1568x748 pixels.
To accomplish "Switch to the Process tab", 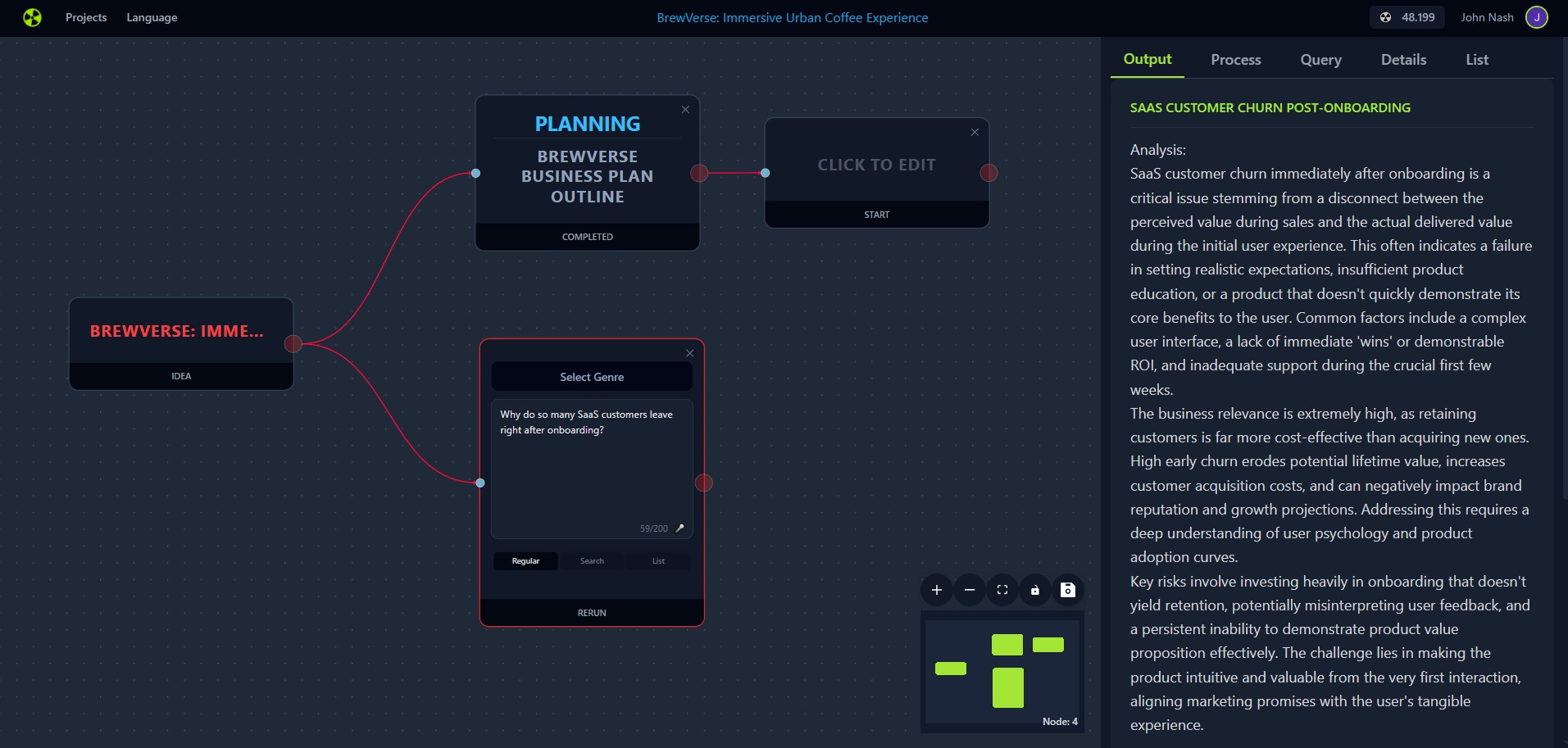I will tap(1235, 60).
